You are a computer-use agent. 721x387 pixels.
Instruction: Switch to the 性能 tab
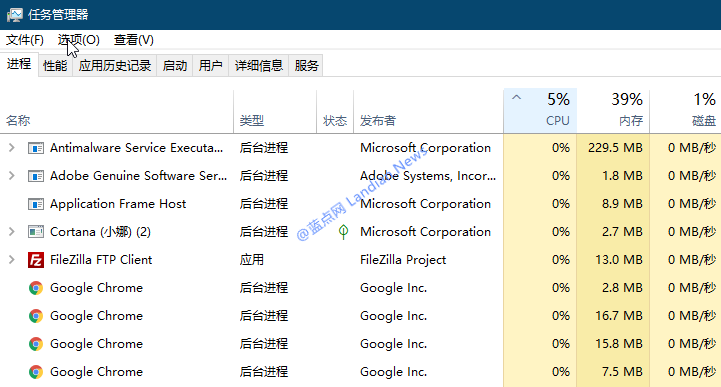(x=55, y=66)
